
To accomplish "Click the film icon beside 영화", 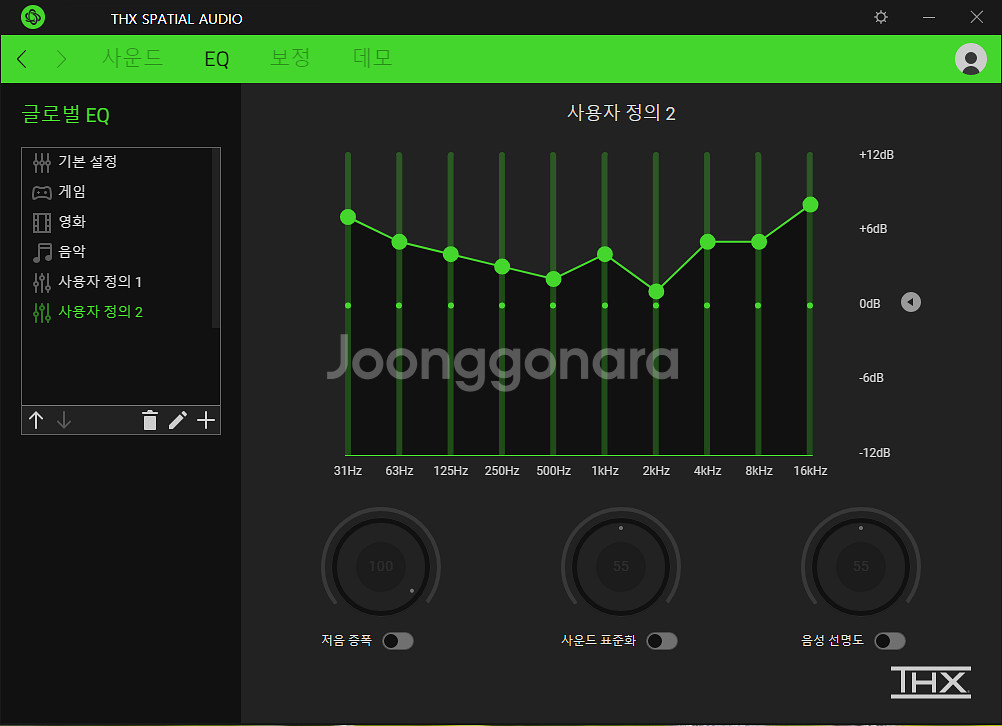I will 42,222.
